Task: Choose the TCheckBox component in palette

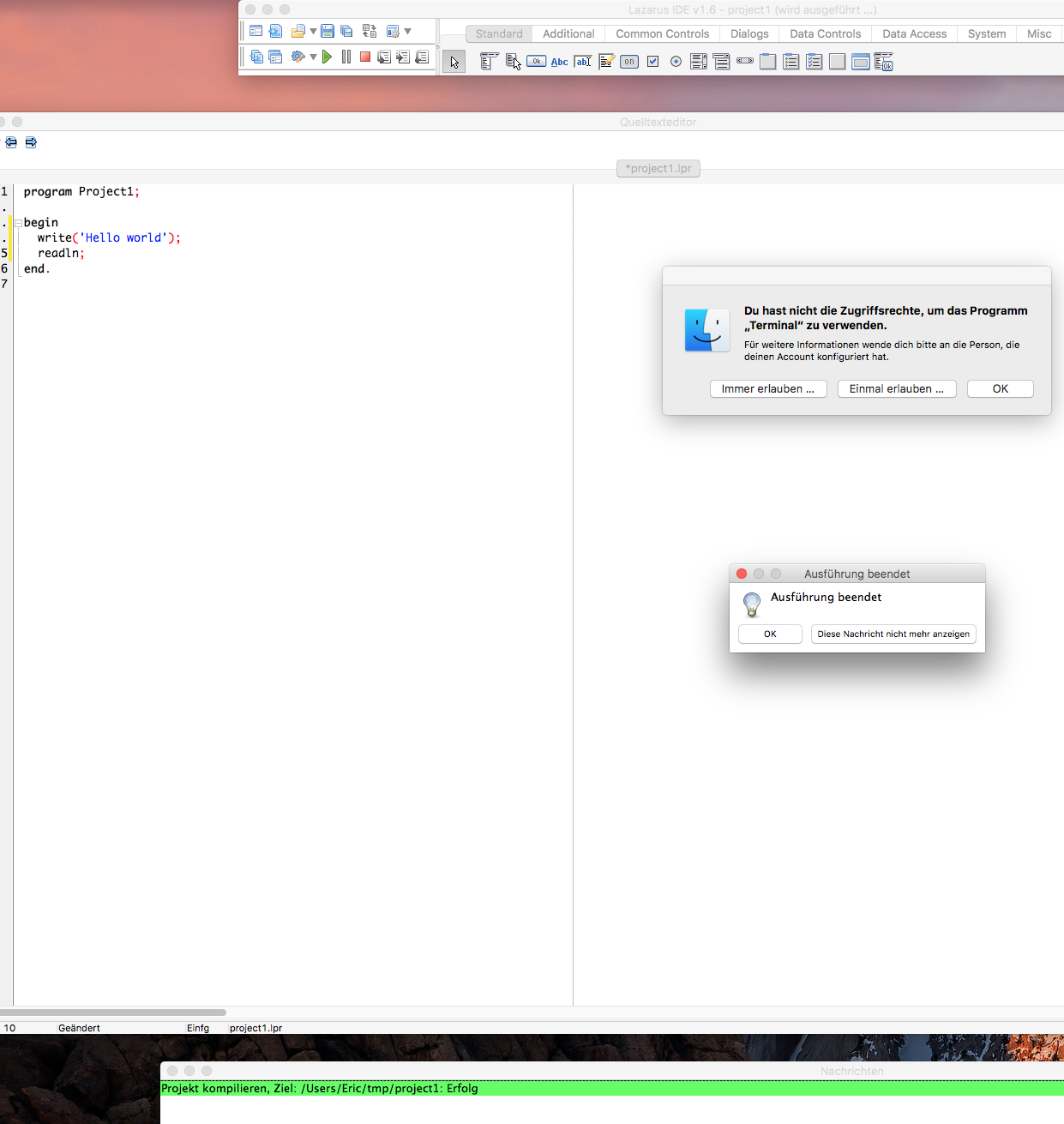Action: point(652,62)
